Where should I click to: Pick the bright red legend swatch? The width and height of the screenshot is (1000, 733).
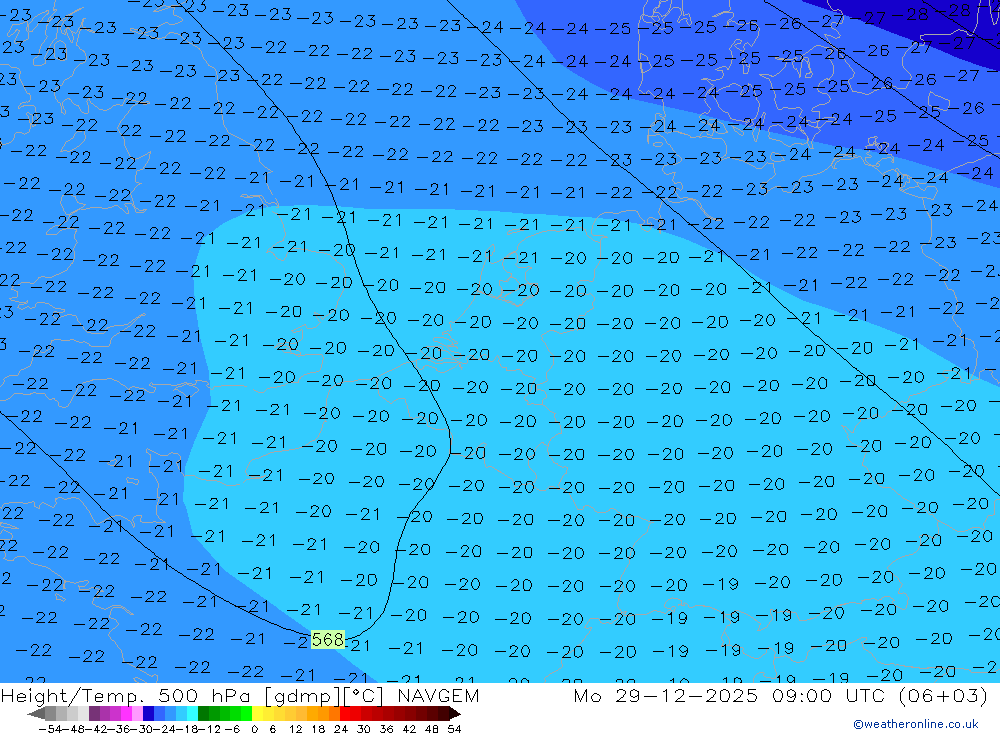345,713
